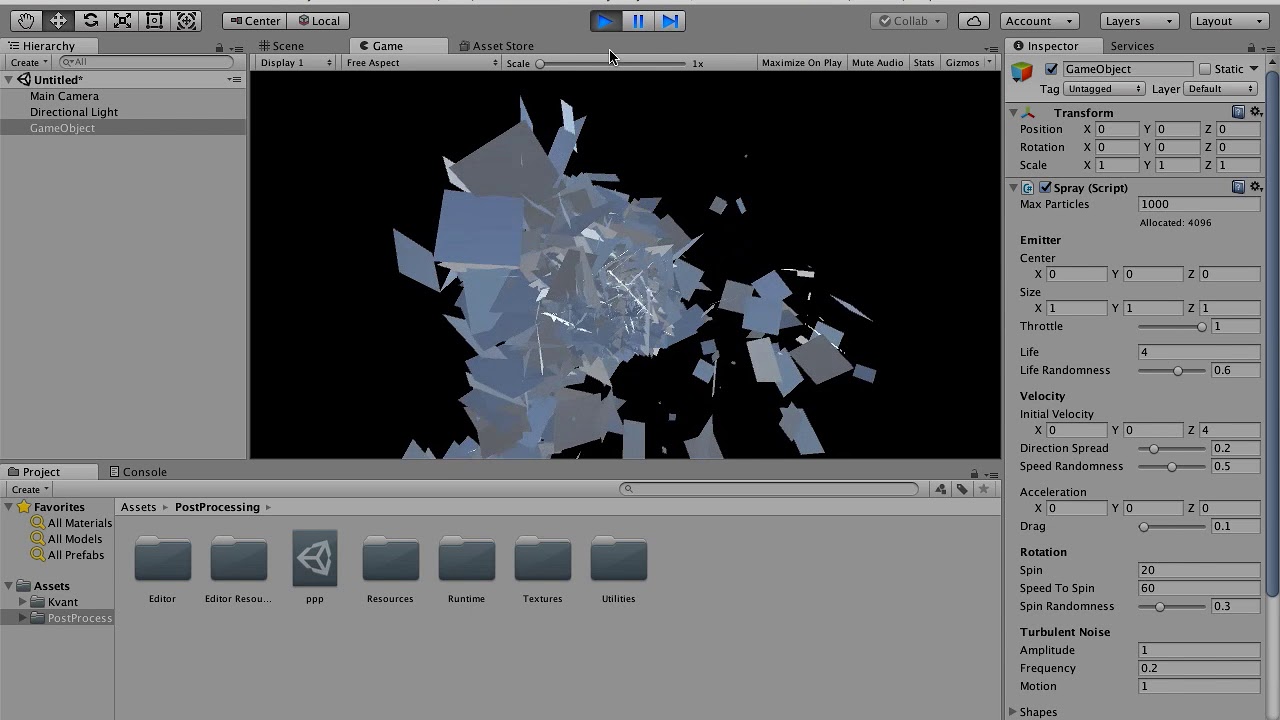Switch to the Console tab
The width and height of the screenshot is (1280, 720).
click(138, 472)
